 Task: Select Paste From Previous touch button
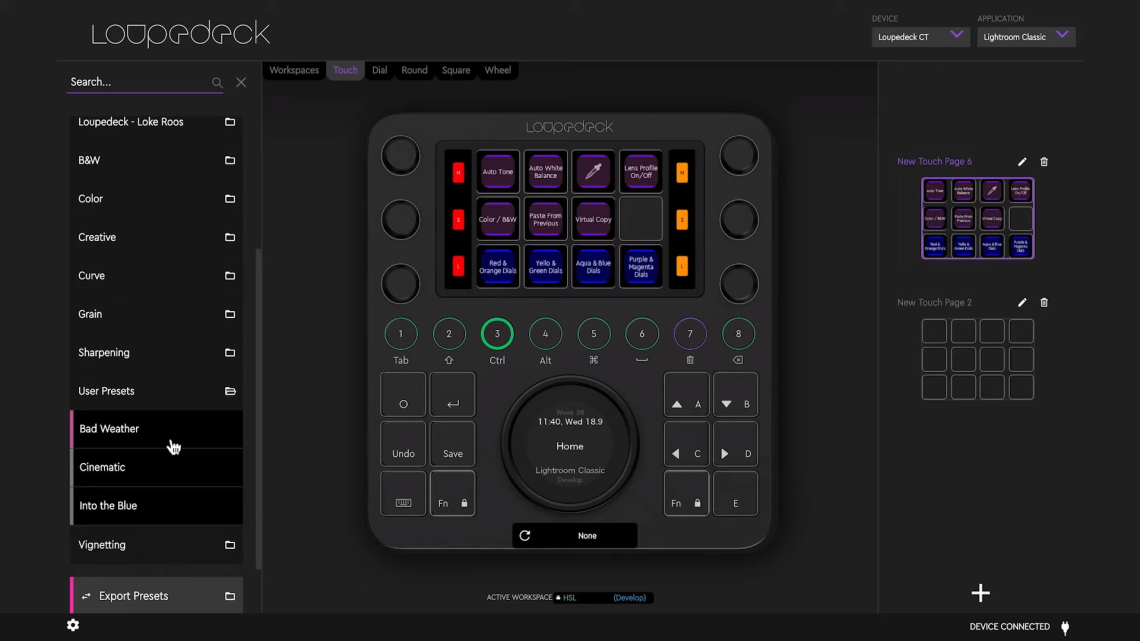pyautogui.click(x=545, y=219)
